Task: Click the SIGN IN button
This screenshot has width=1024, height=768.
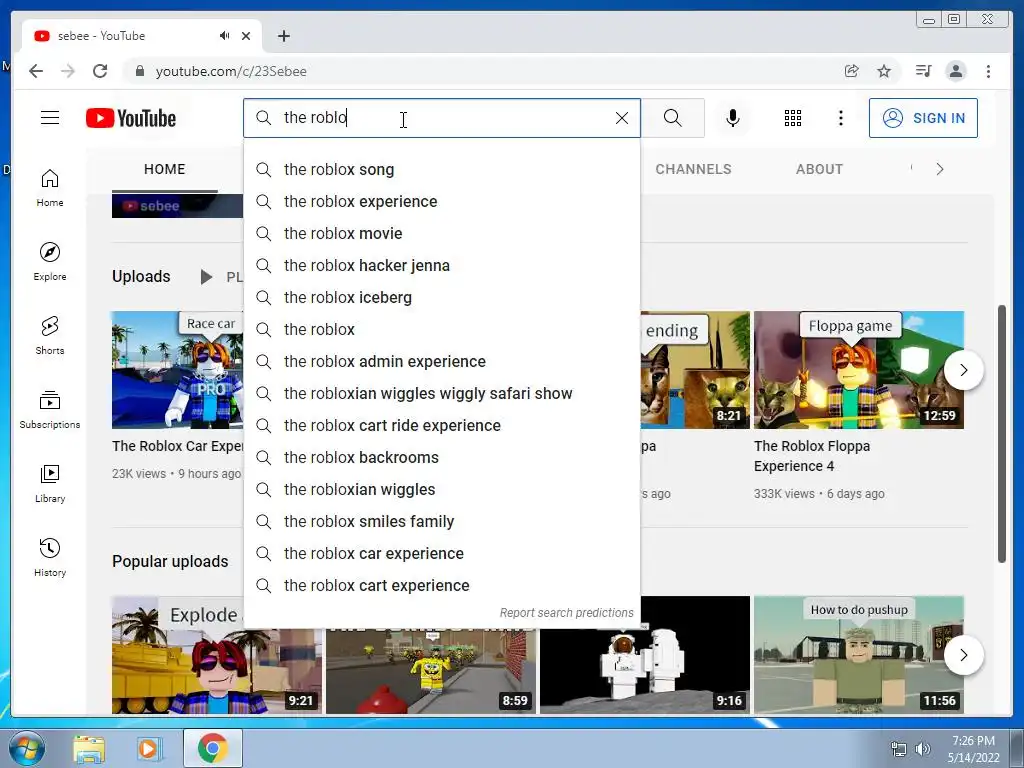Action: 923,118
